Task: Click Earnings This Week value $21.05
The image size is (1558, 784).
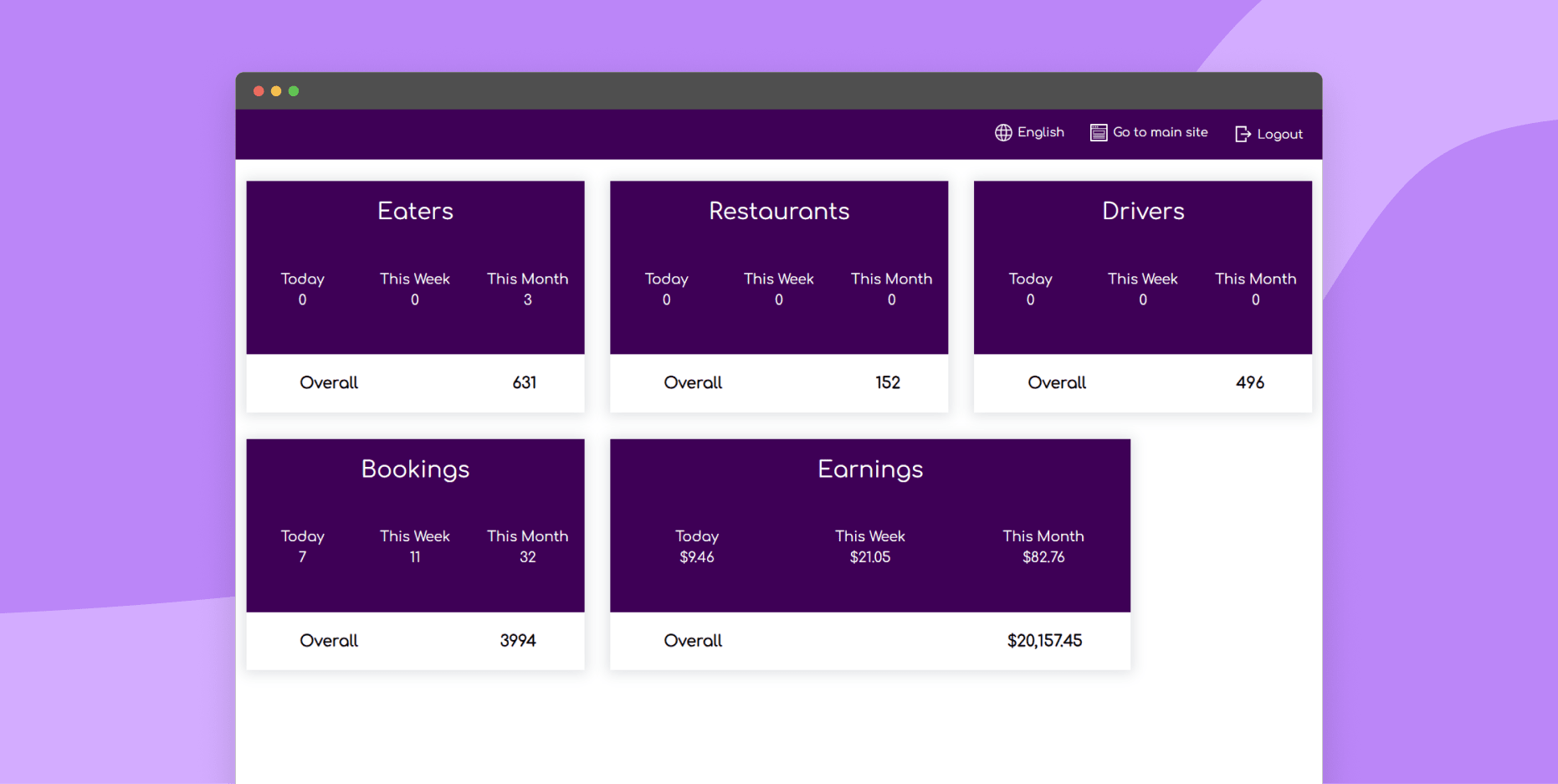Action: tap(870, 556)
